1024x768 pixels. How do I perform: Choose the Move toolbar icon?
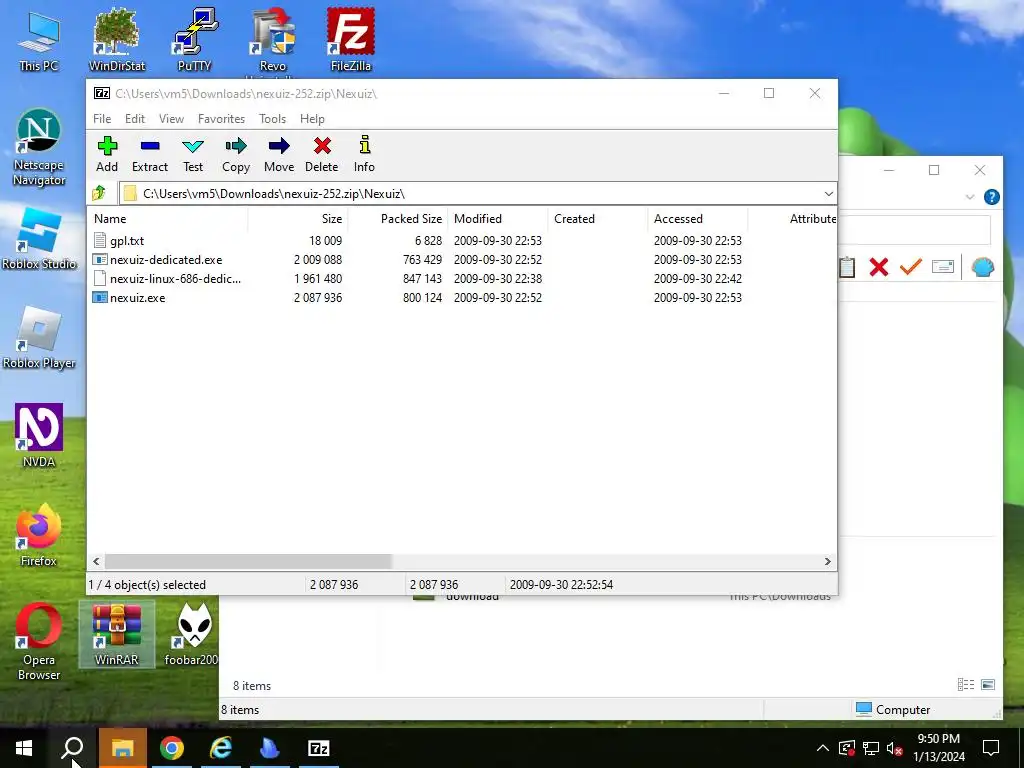pos(279,155)
